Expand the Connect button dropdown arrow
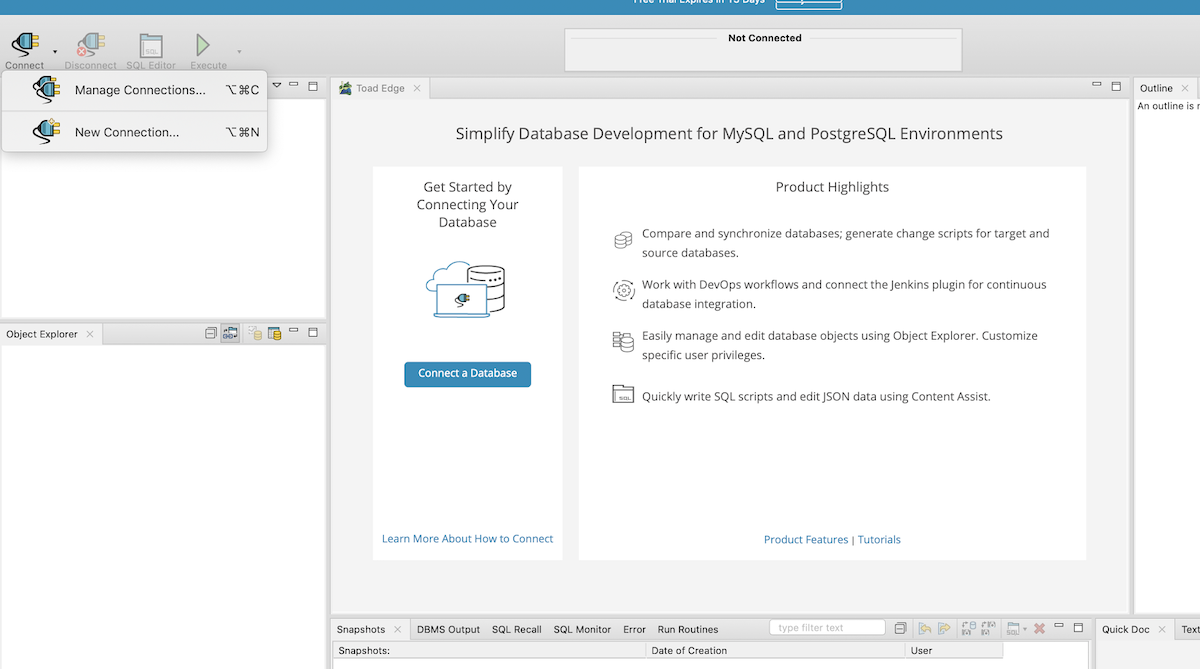This screenshot has width=1200, height=669. tap(55, 51)
